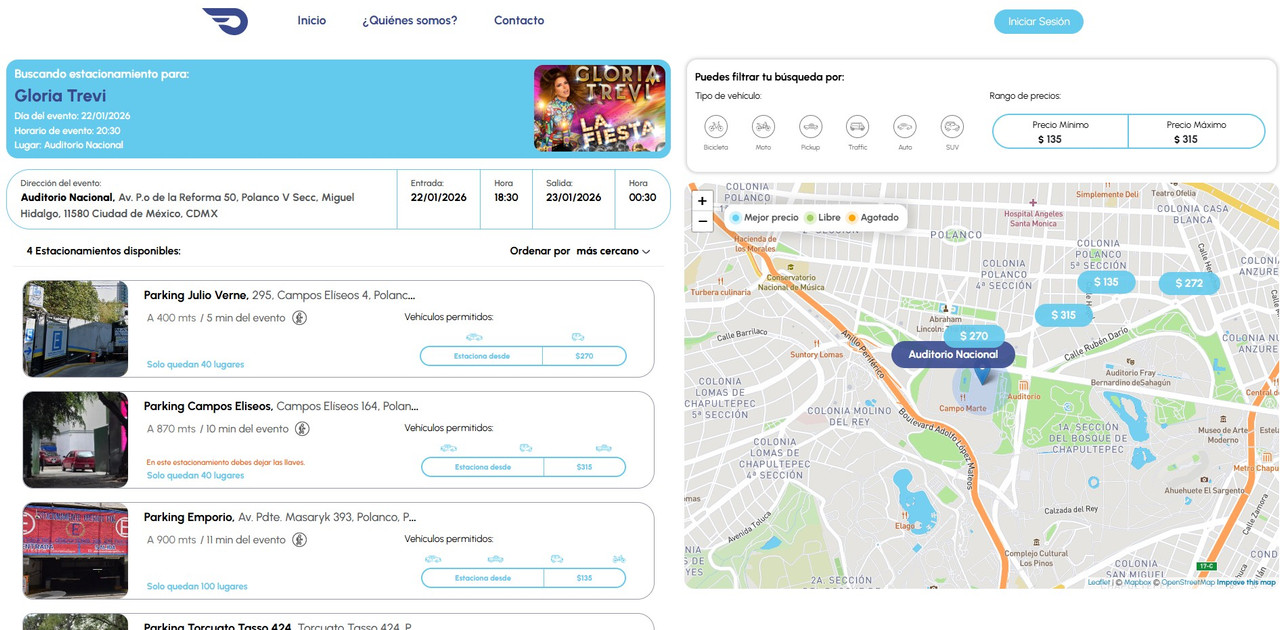Click the location pin on Auditorio Nacional

pos(981,374)
